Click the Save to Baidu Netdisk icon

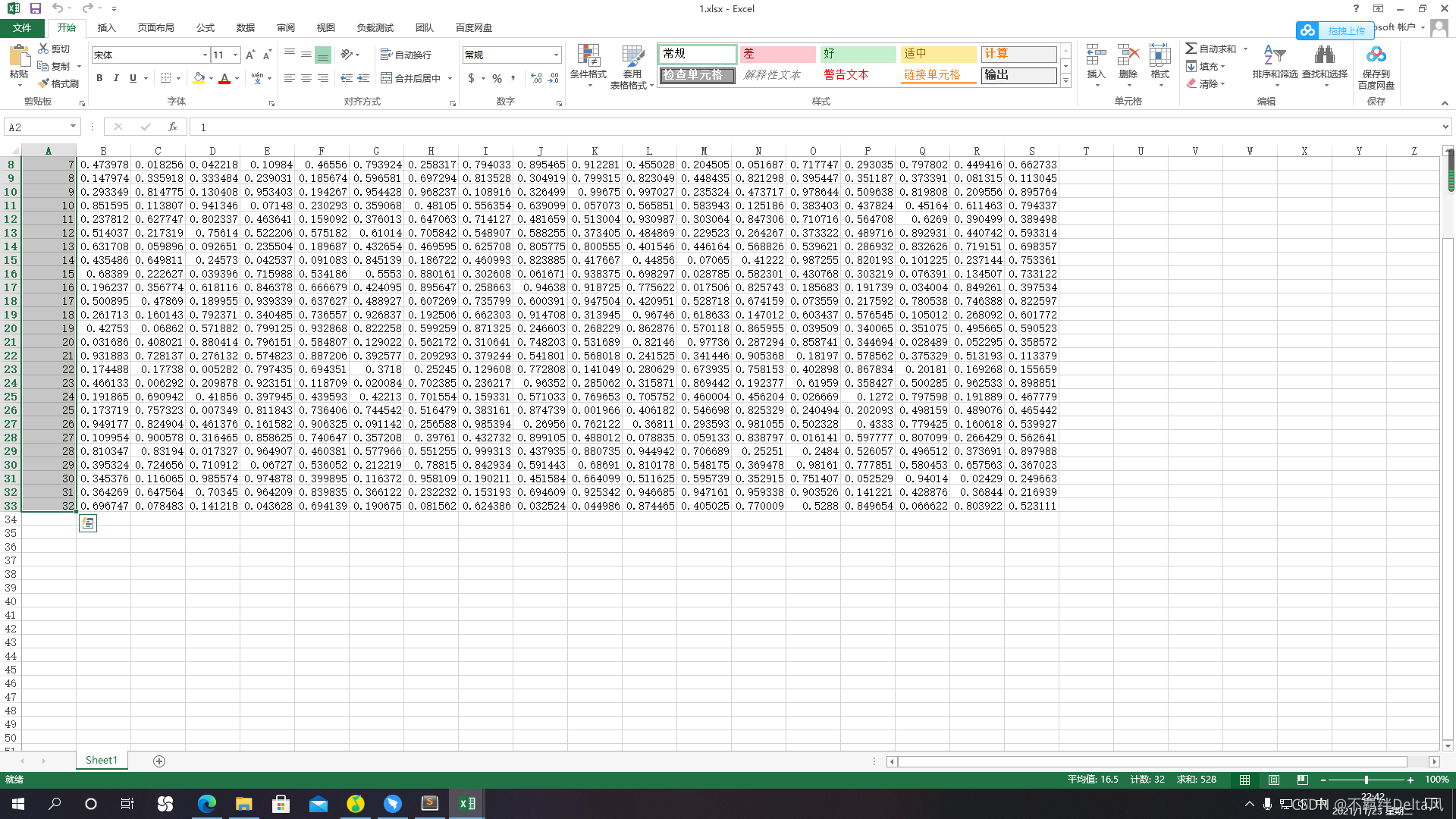click(x=1376, y=56)
